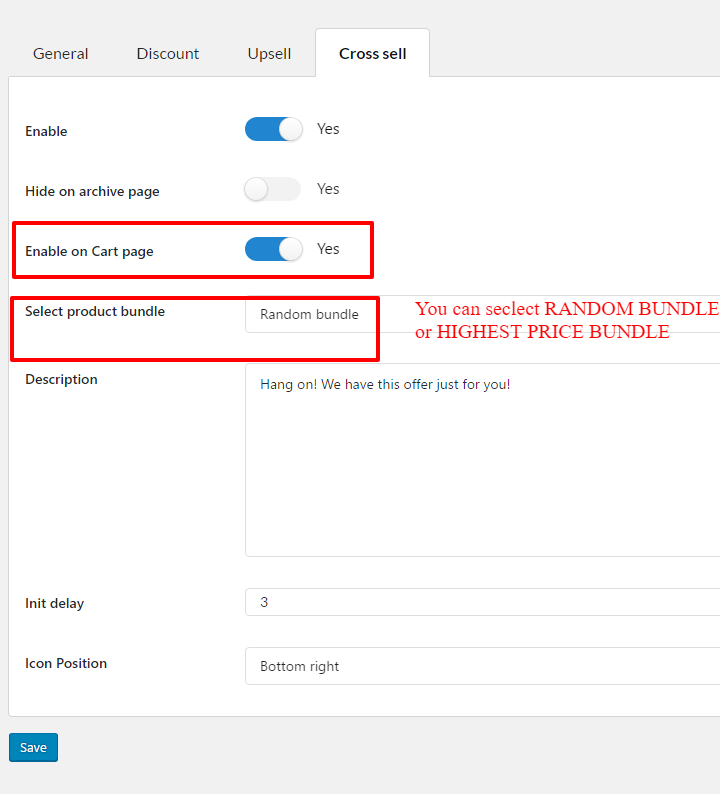Click the 'Init delay' label
The width and height of the screenshot is (720, 794).
(x=55, y=604)
